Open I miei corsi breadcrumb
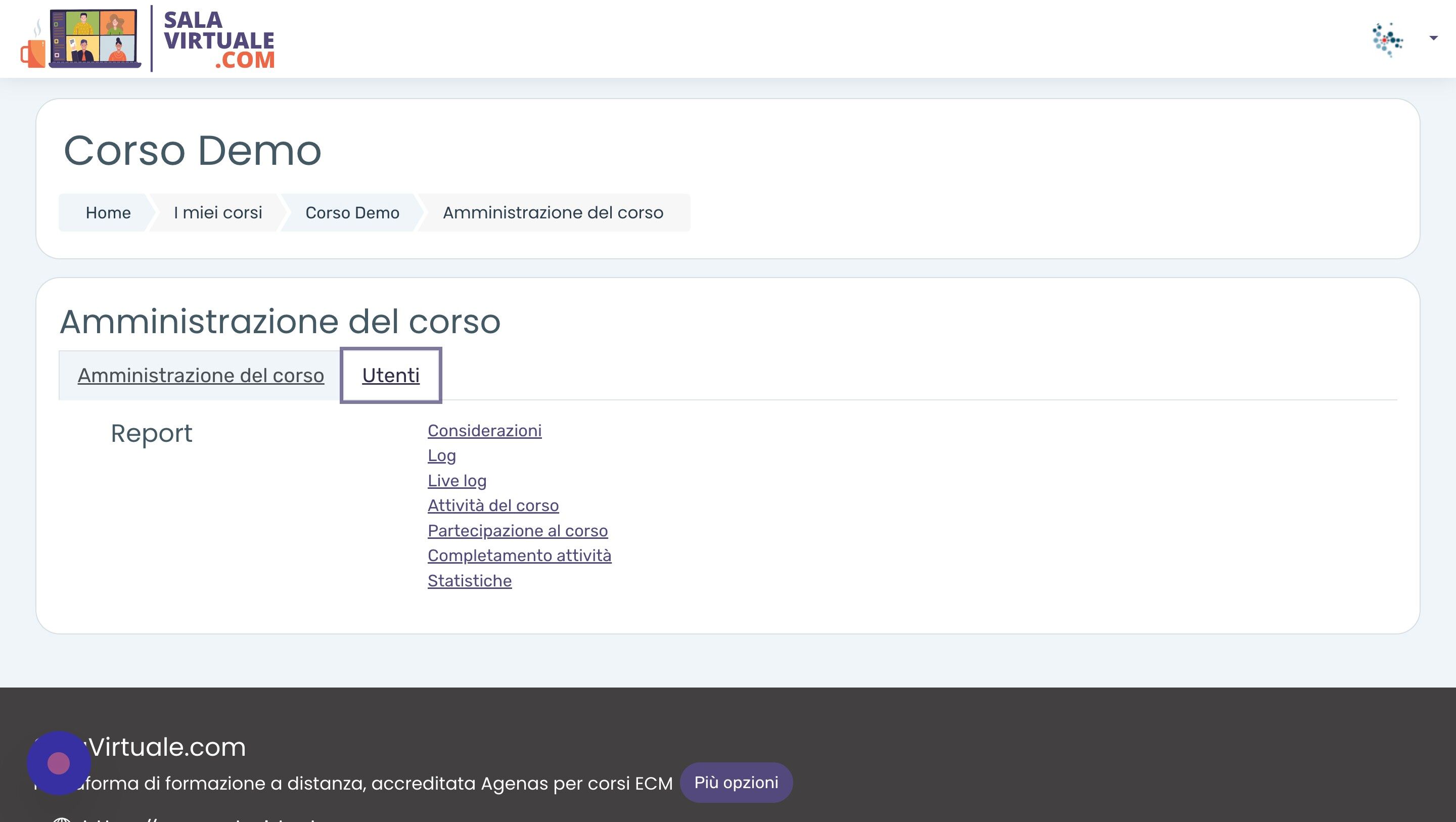Screen dimensions: 1456x822 click(217, 212)
